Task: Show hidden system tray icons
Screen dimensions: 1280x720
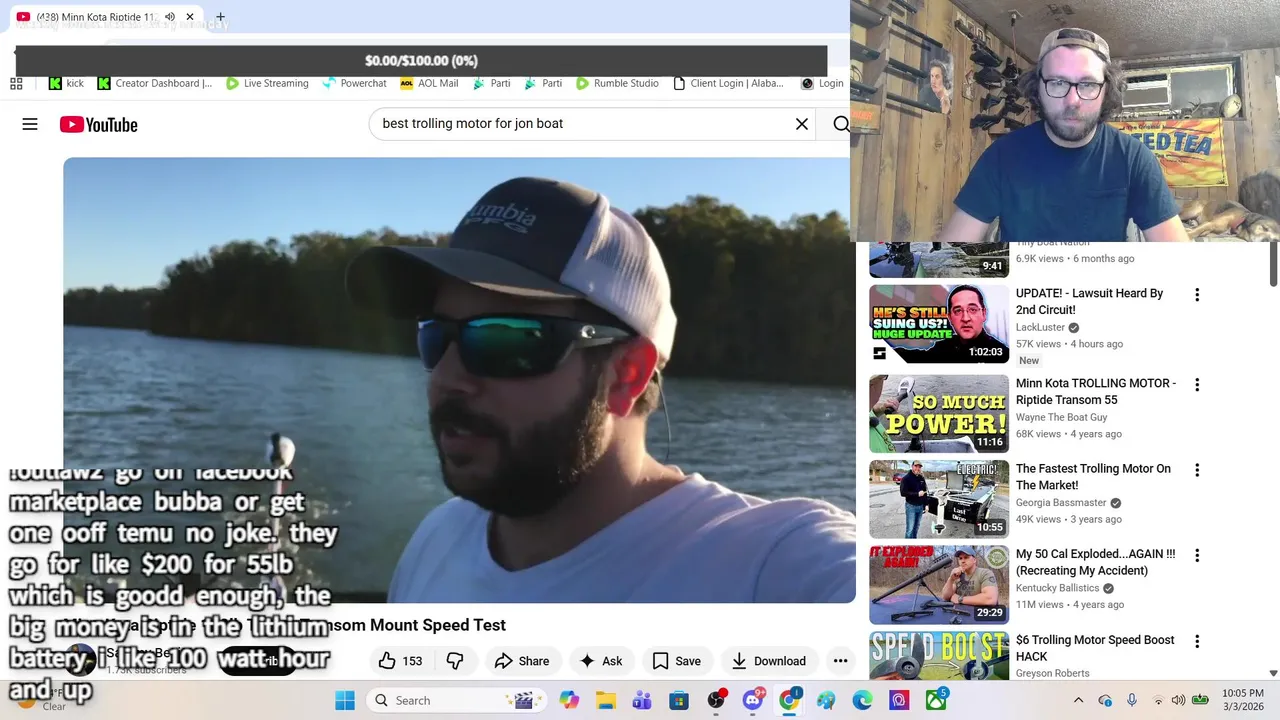Action: 1078,700
